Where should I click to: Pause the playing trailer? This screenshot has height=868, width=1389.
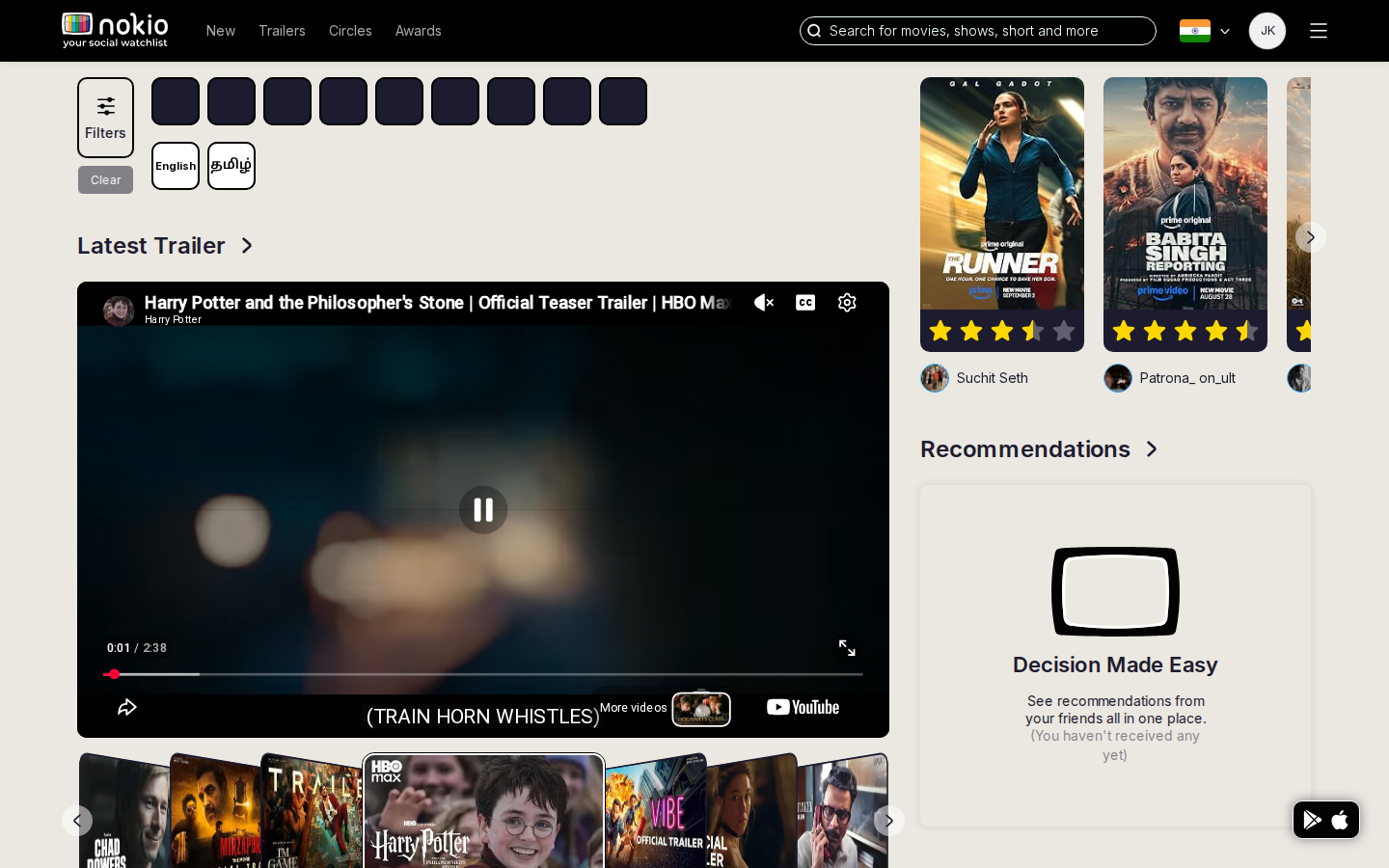click(483, 509)
